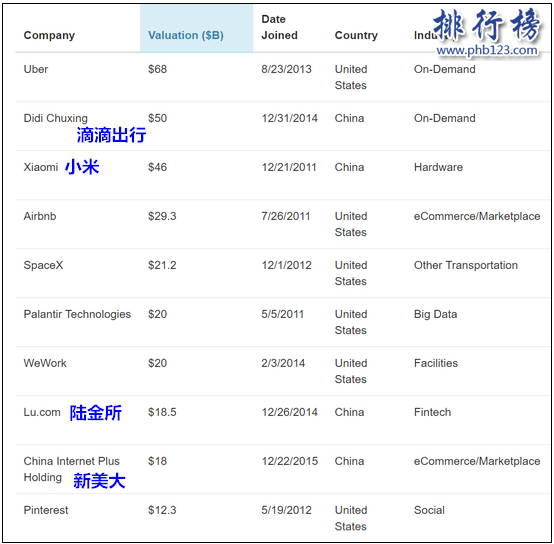
Task: Click Didi Chuxing's On-Demand industry cell
Action: pos(444,118)
